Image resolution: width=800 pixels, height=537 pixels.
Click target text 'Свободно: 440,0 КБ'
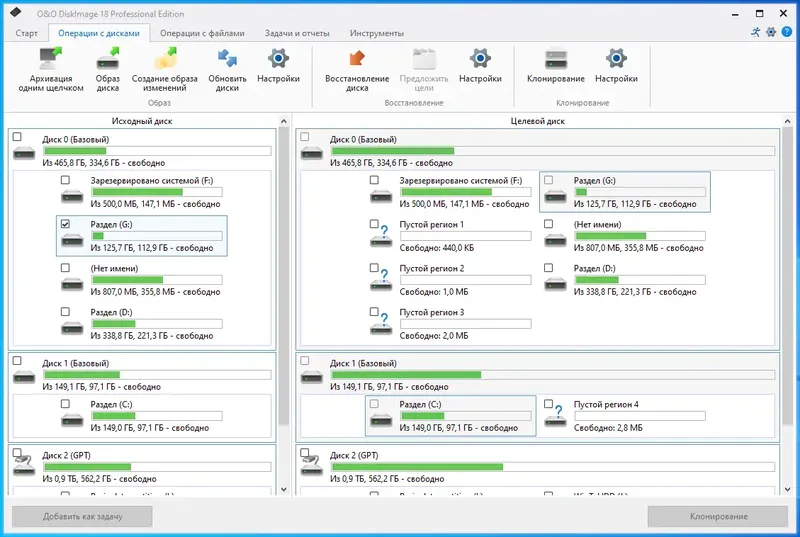point(437,248)
